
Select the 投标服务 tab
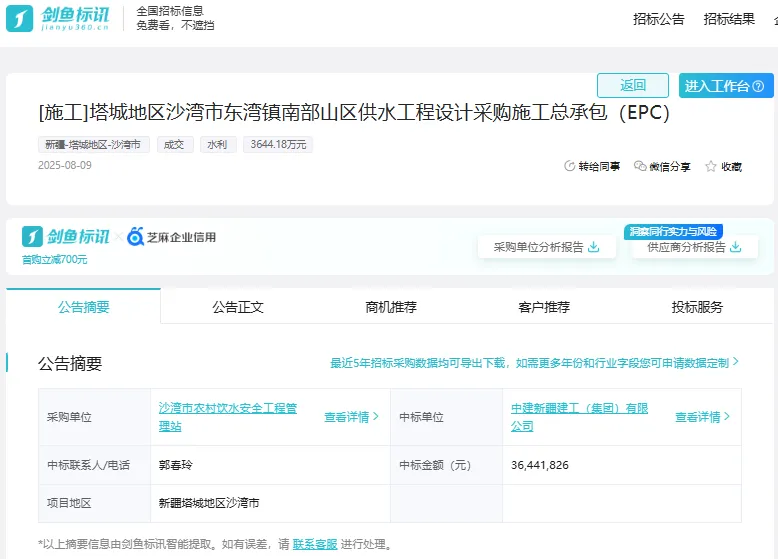click(697, 307)
